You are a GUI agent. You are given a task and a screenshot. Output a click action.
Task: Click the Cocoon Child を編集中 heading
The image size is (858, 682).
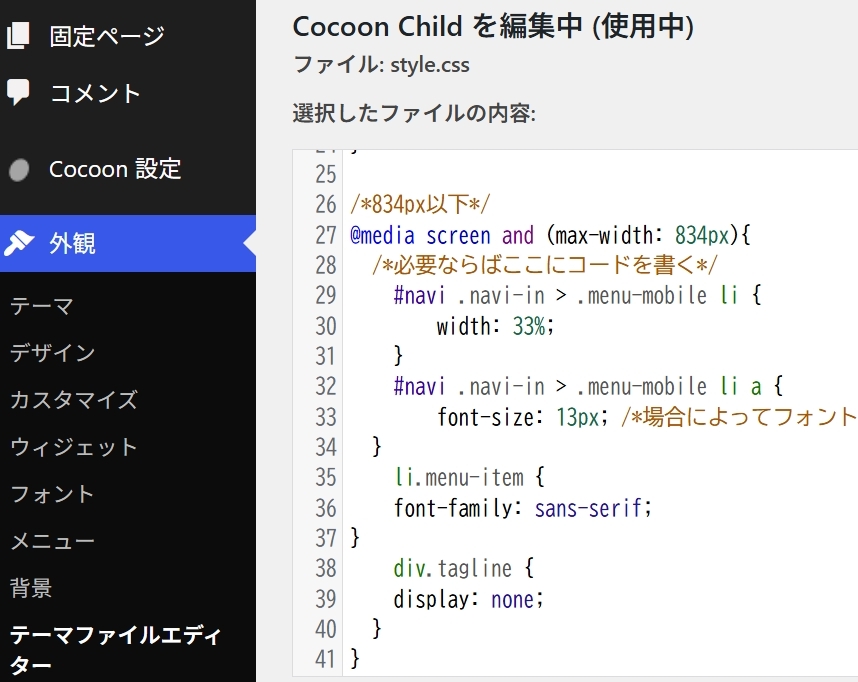494,26
